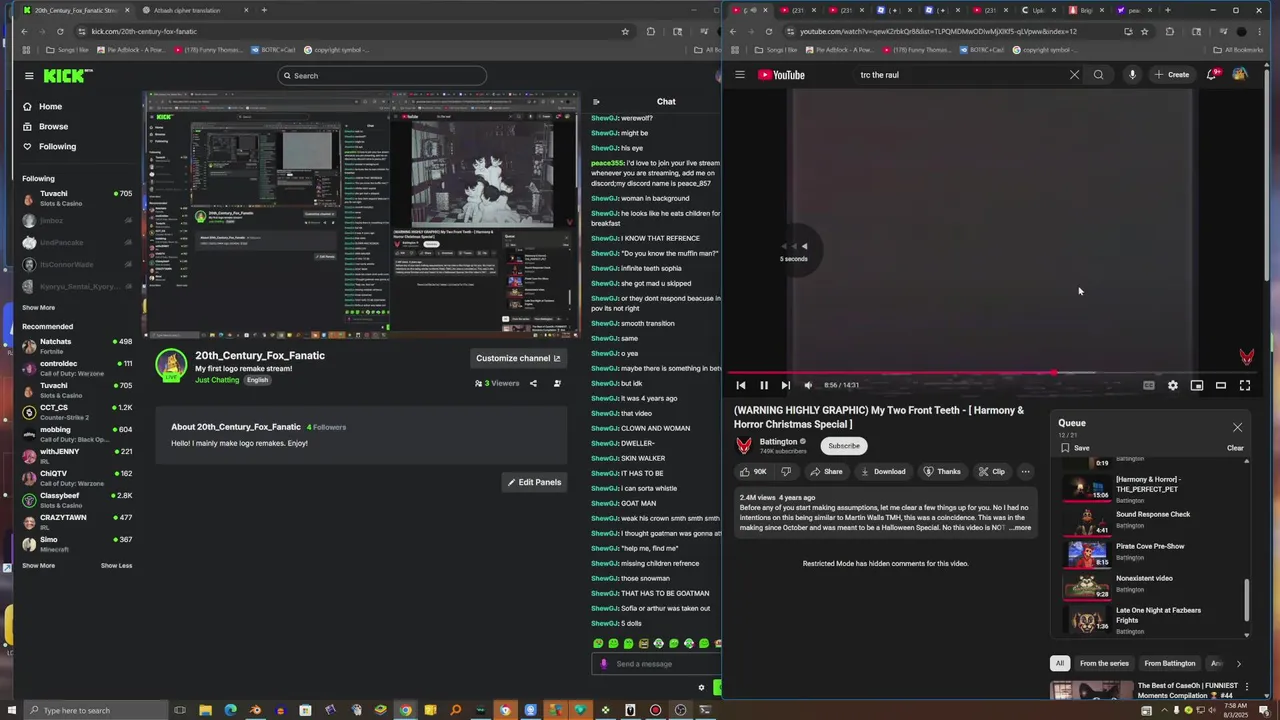Skip to previous video in player
Screen dimensions: 1280x720
pos(741,385)
